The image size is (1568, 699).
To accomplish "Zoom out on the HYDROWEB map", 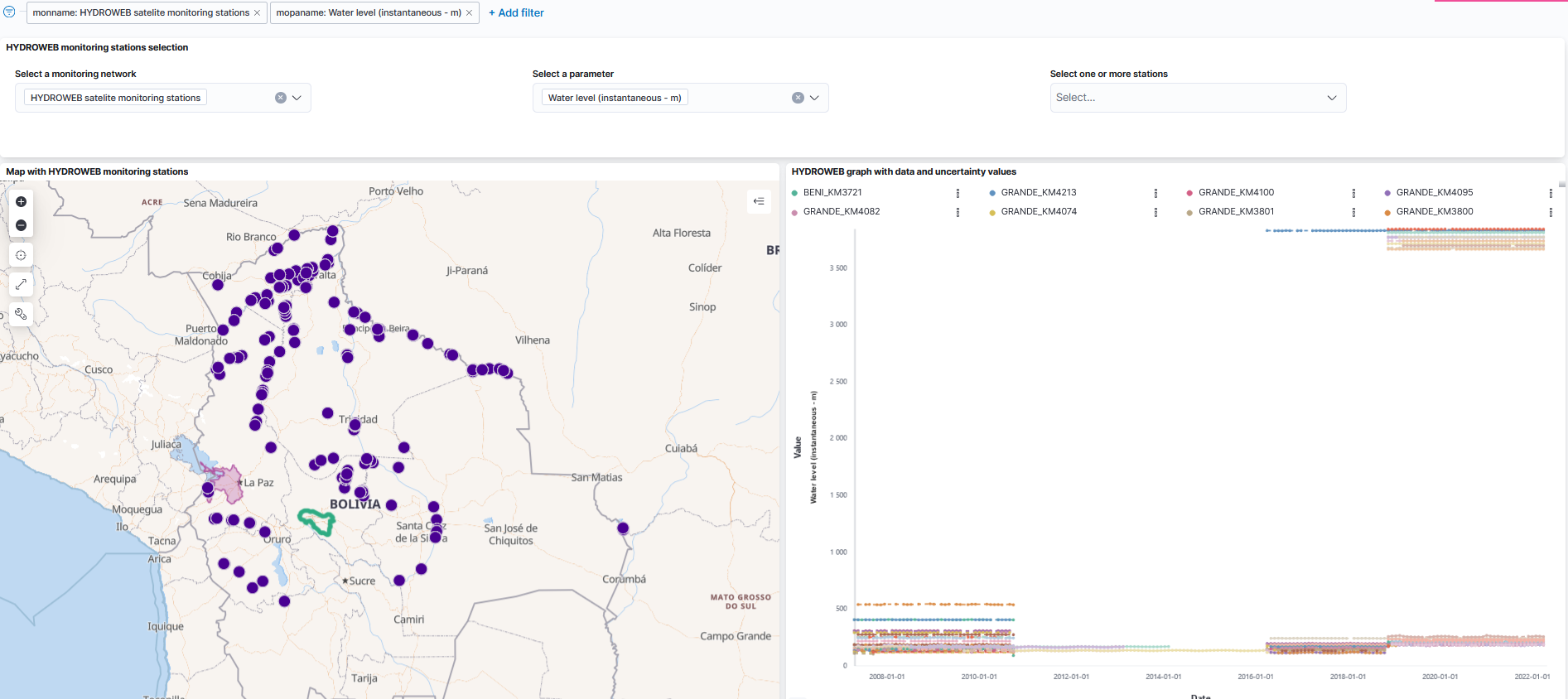I will click(21, 225).
